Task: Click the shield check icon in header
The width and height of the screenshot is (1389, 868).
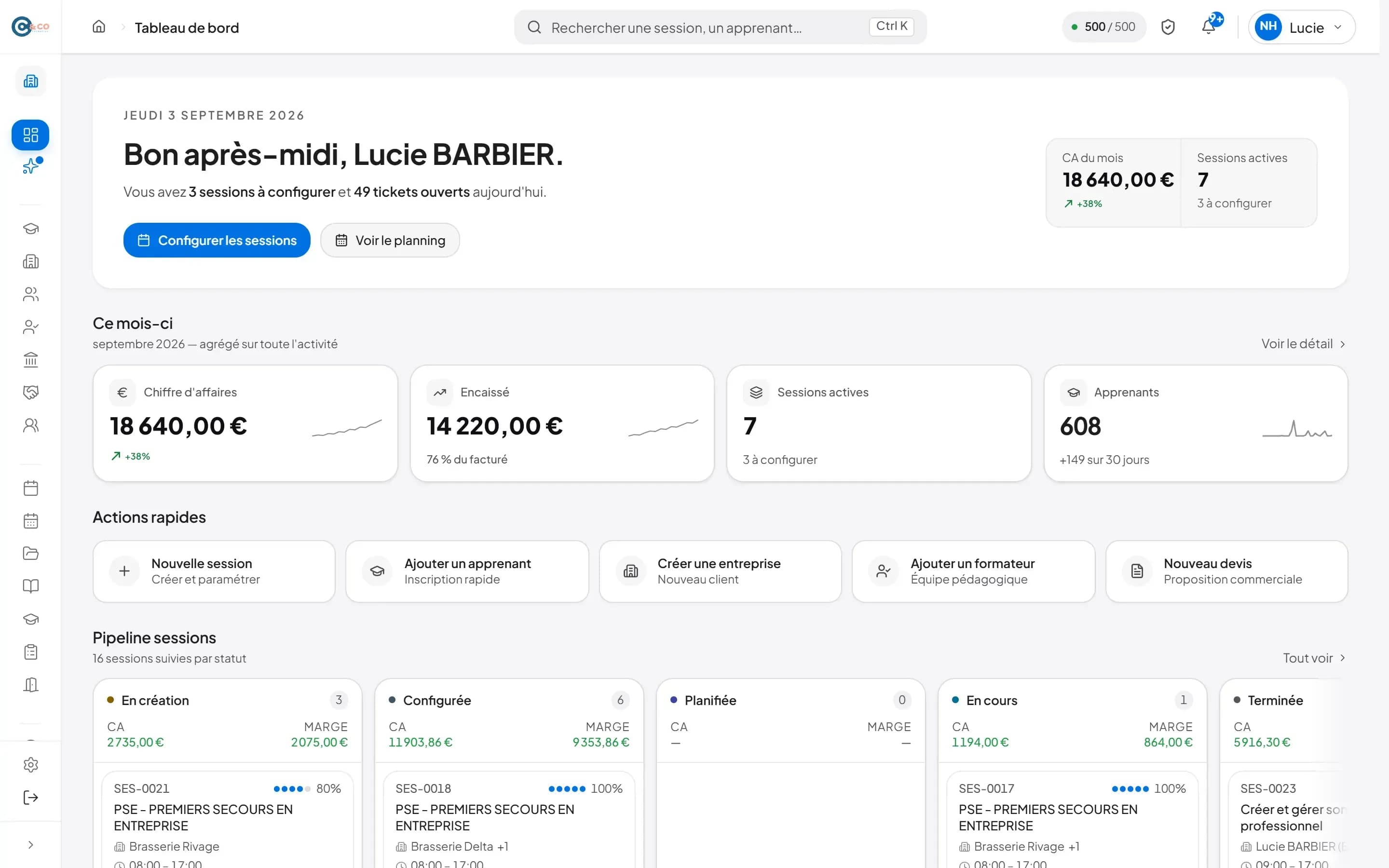Action: (x=1168, y=27)
